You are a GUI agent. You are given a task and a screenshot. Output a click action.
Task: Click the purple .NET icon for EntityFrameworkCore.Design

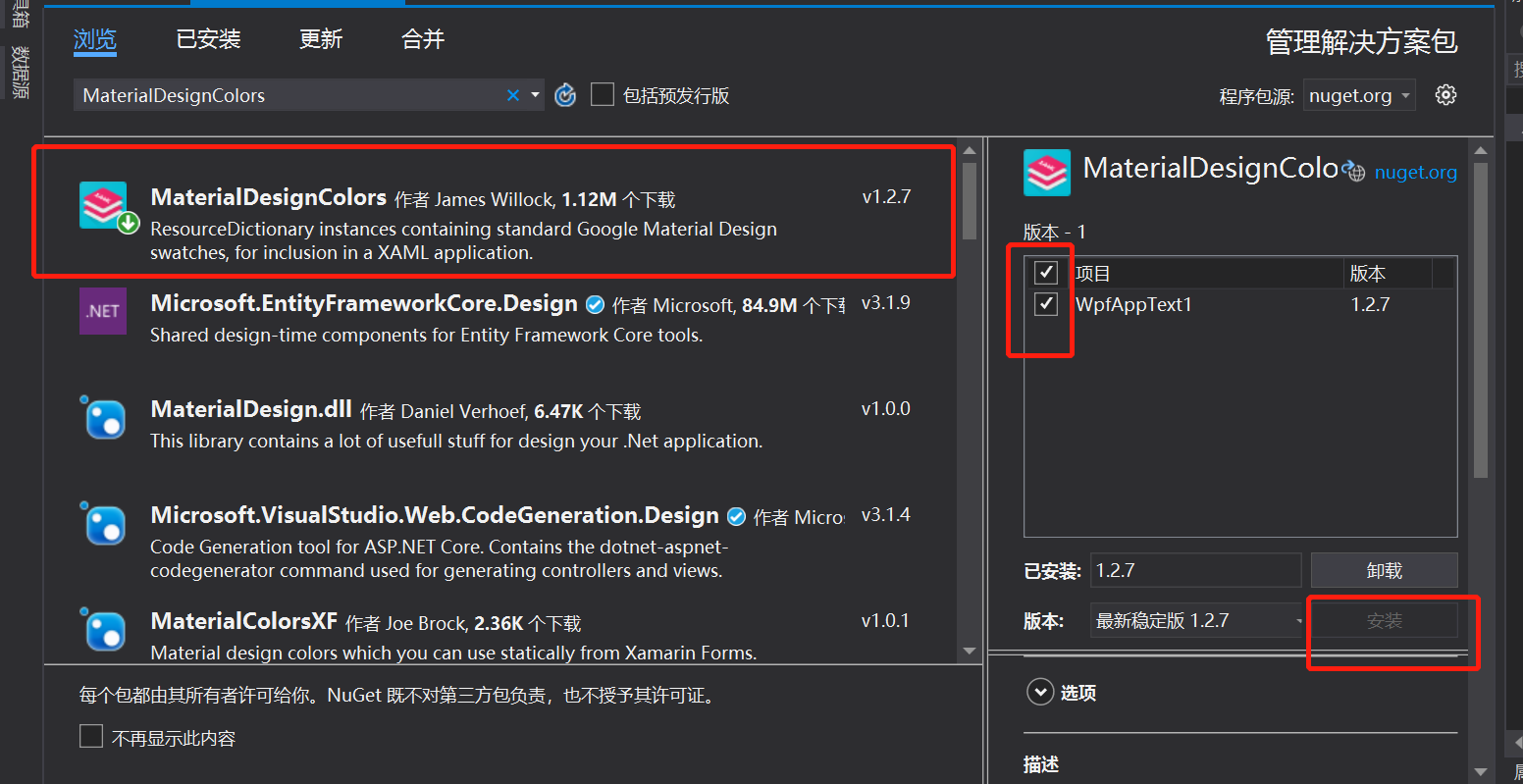103,311
